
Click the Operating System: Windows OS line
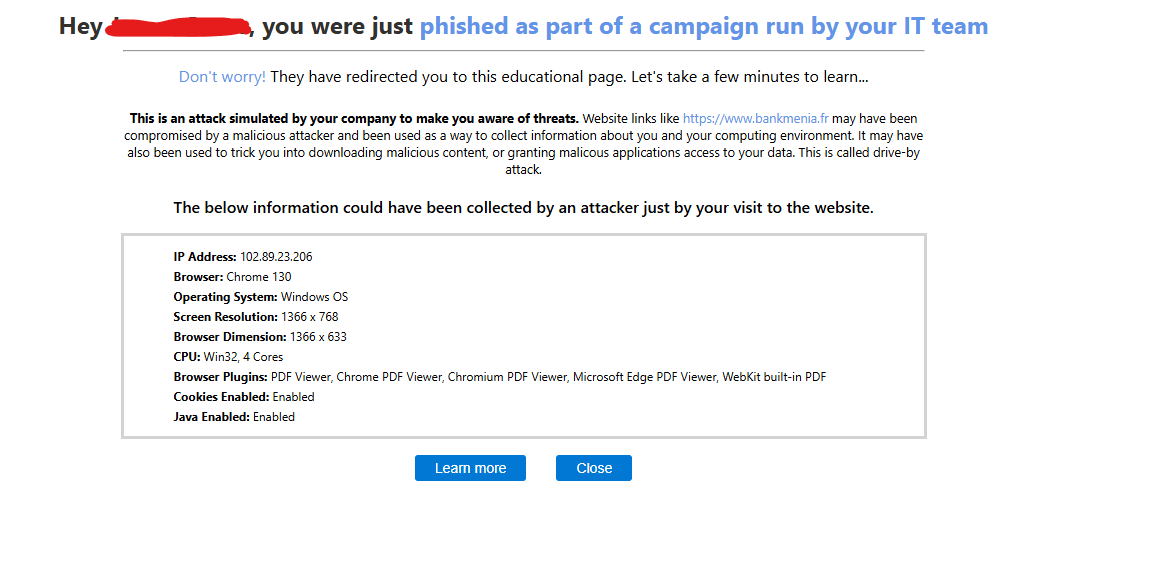pyautogui.click(x=260, y=297)
